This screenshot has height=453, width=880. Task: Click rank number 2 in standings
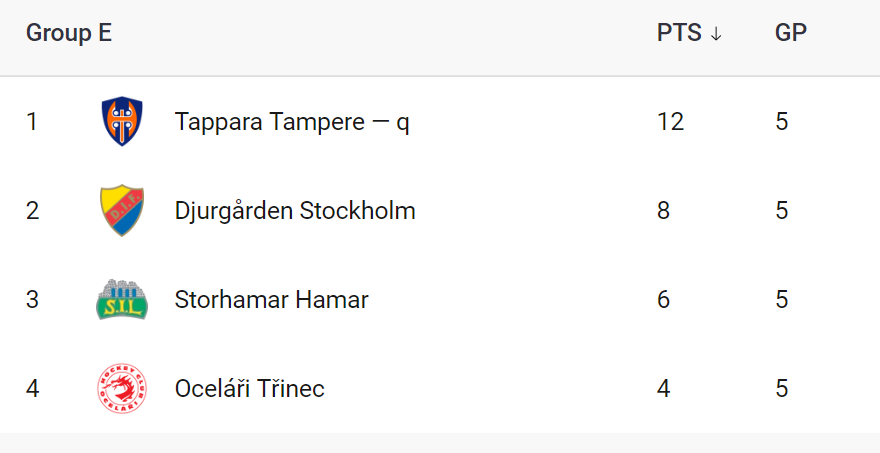pyautogui.click(x=32, y=211)
